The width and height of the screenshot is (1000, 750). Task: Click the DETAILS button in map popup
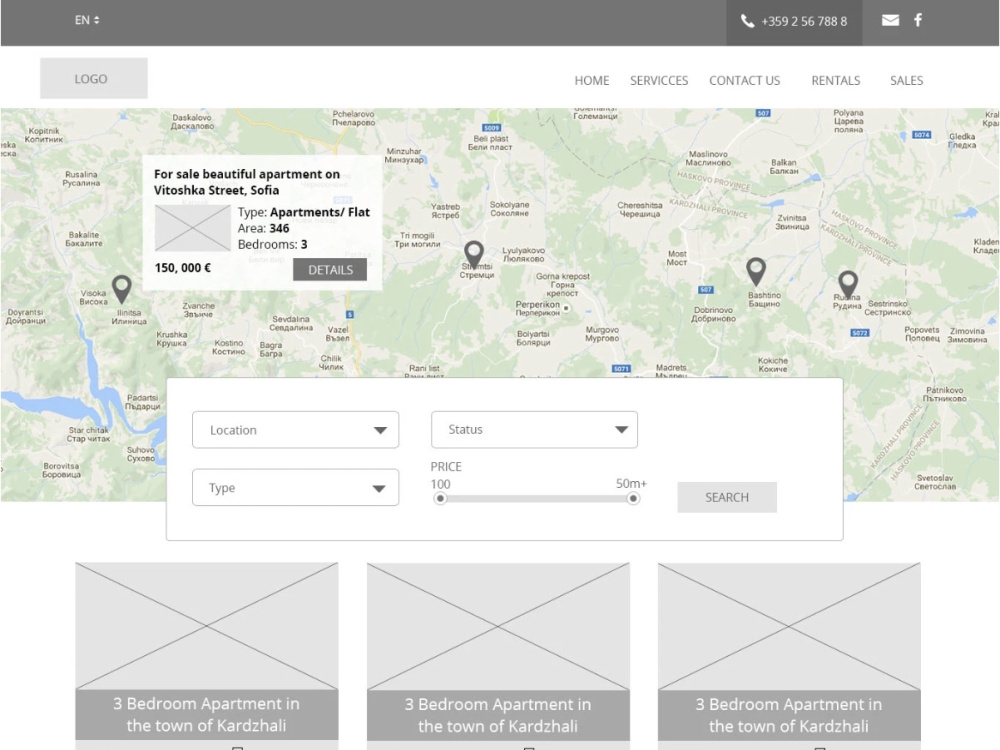330,270
